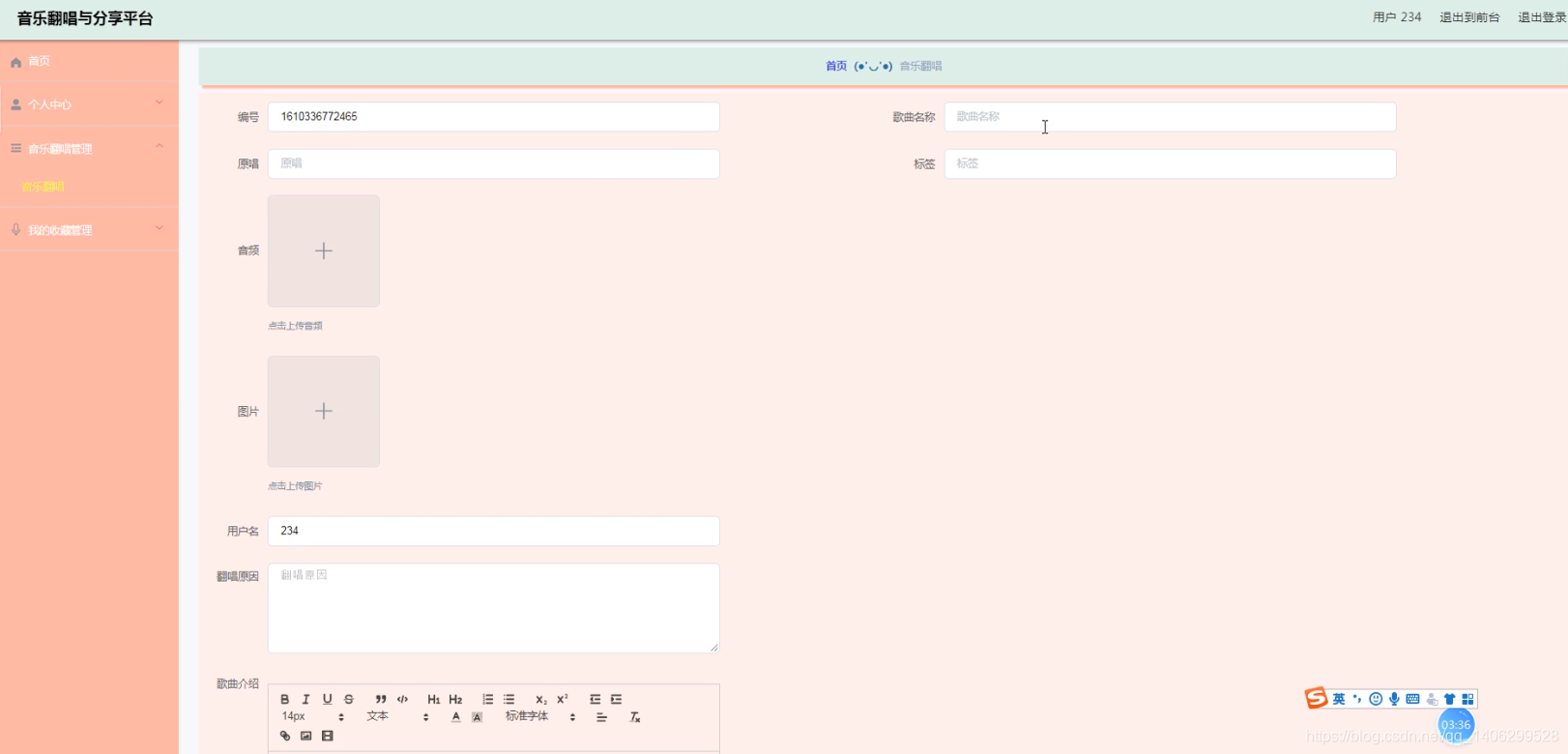Image resolution: width=1568 pixels, height=754 pixels.
Task: Apply subscript formatting
Action: pos(541,699)
